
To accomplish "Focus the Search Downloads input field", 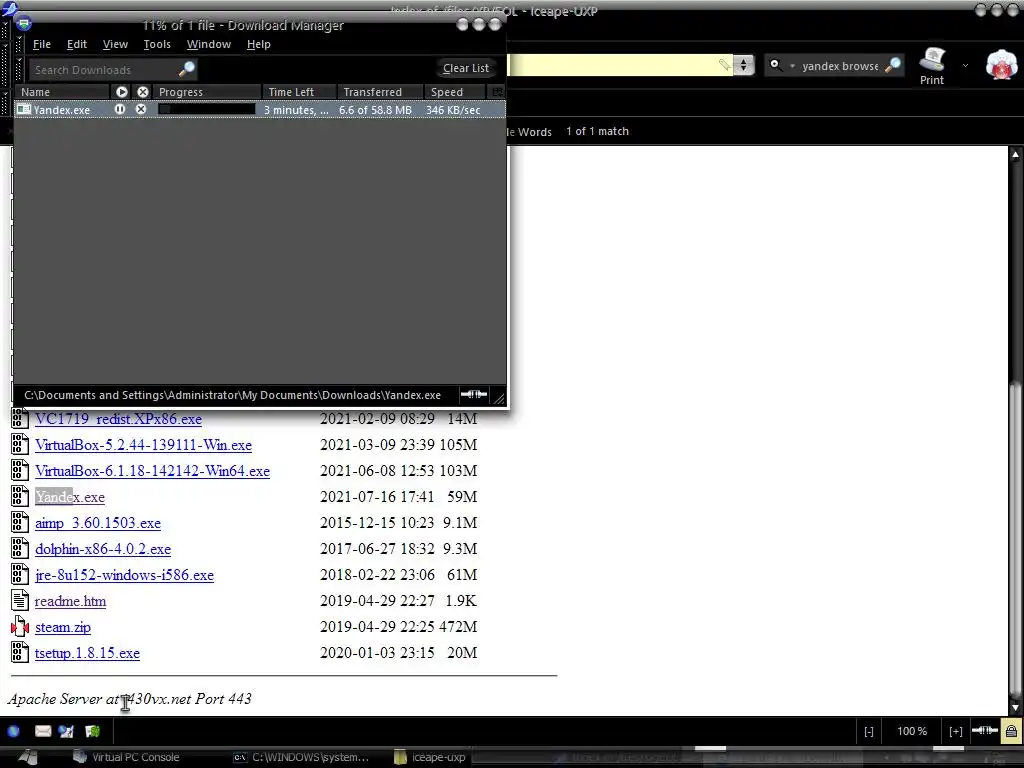I will point(104,69).
